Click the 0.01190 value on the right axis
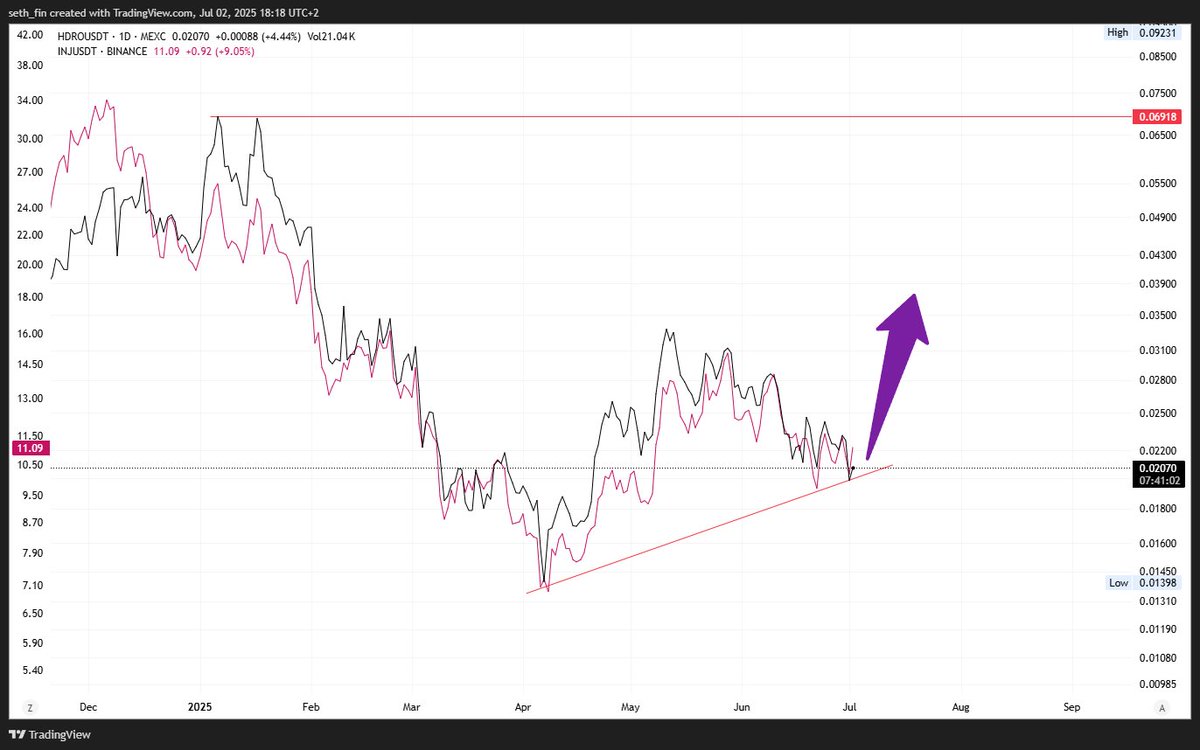 [x=1159, y=629]
